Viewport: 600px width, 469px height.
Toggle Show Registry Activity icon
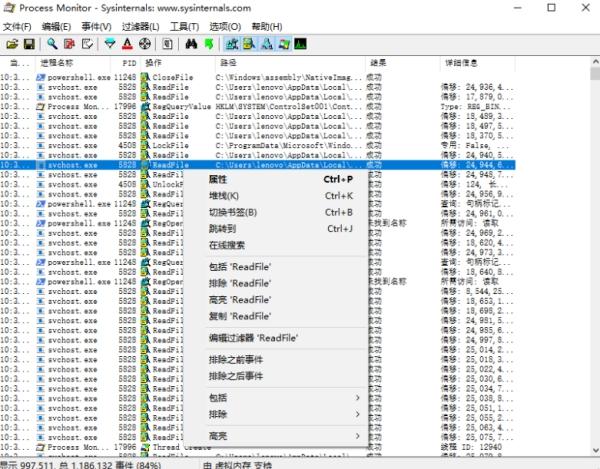click(232, 44)
